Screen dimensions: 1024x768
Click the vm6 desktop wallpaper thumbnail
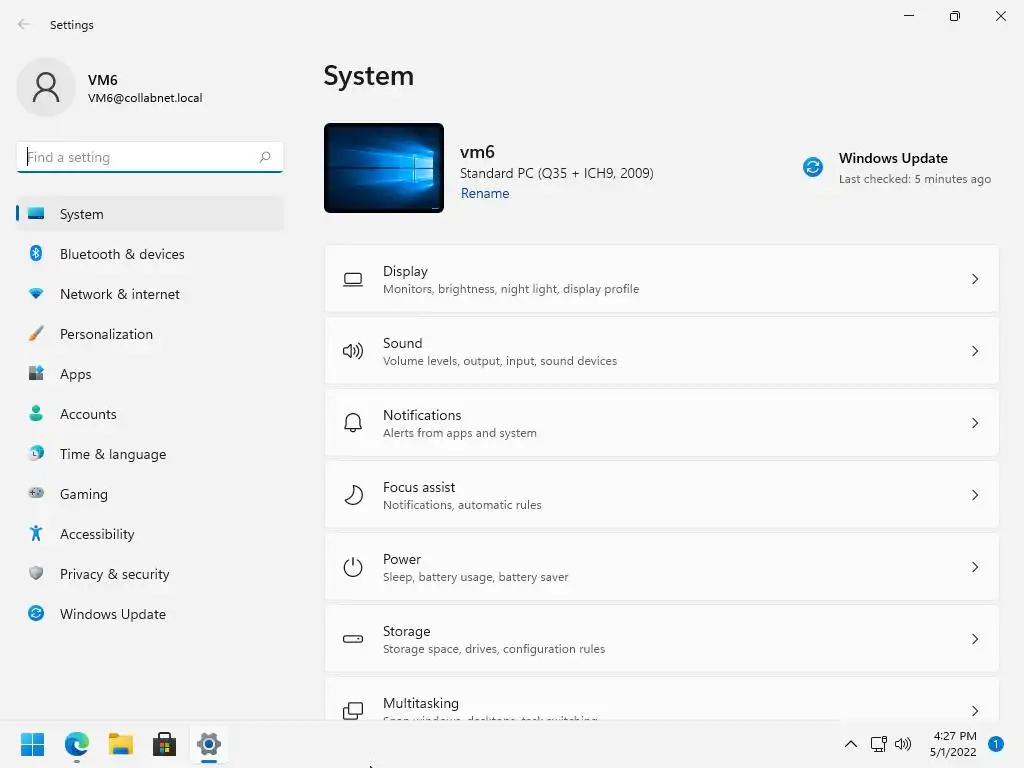pyautogui.click(x=384, y=168)
